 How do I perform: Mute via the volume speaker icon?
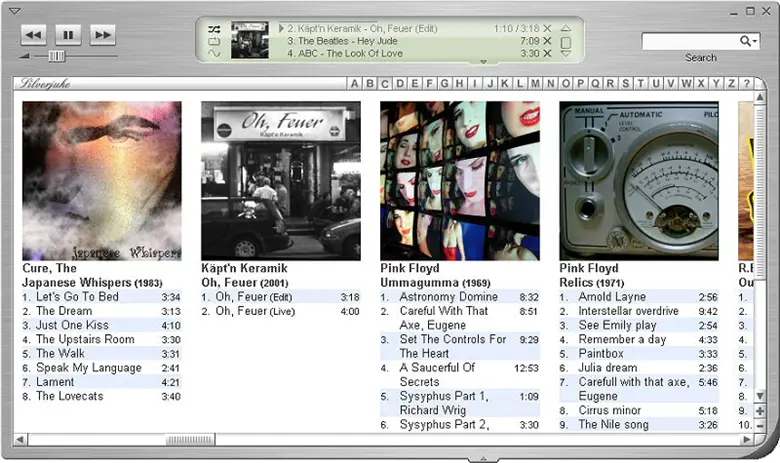tap(24, 56)
